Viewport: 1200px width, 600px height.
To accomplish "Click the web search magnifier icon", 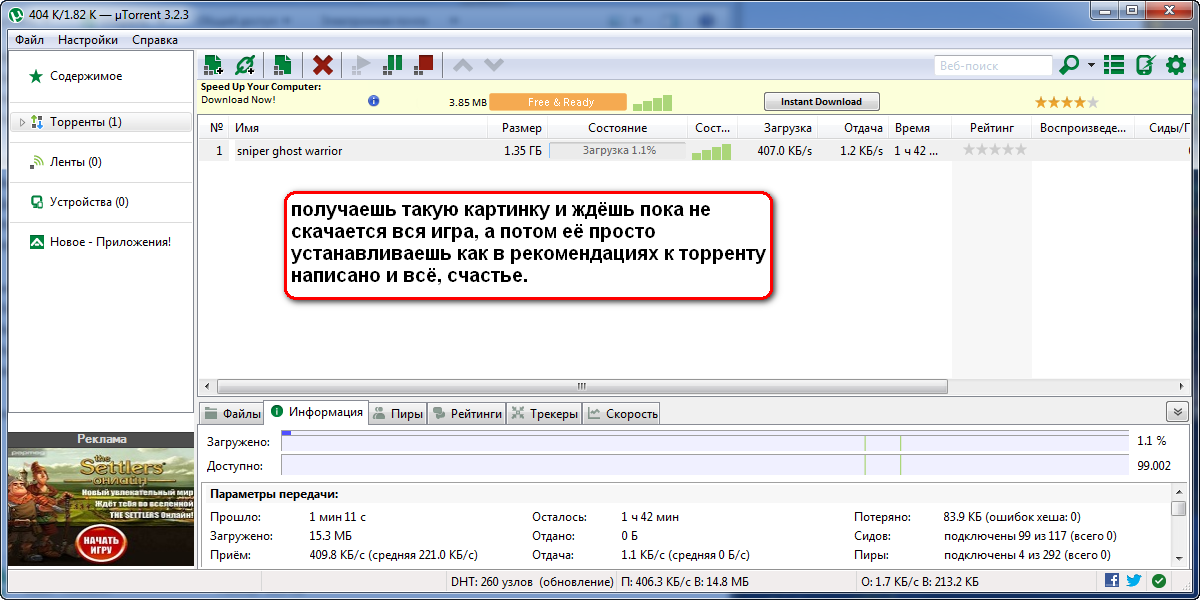I will tap(1069, 65).
